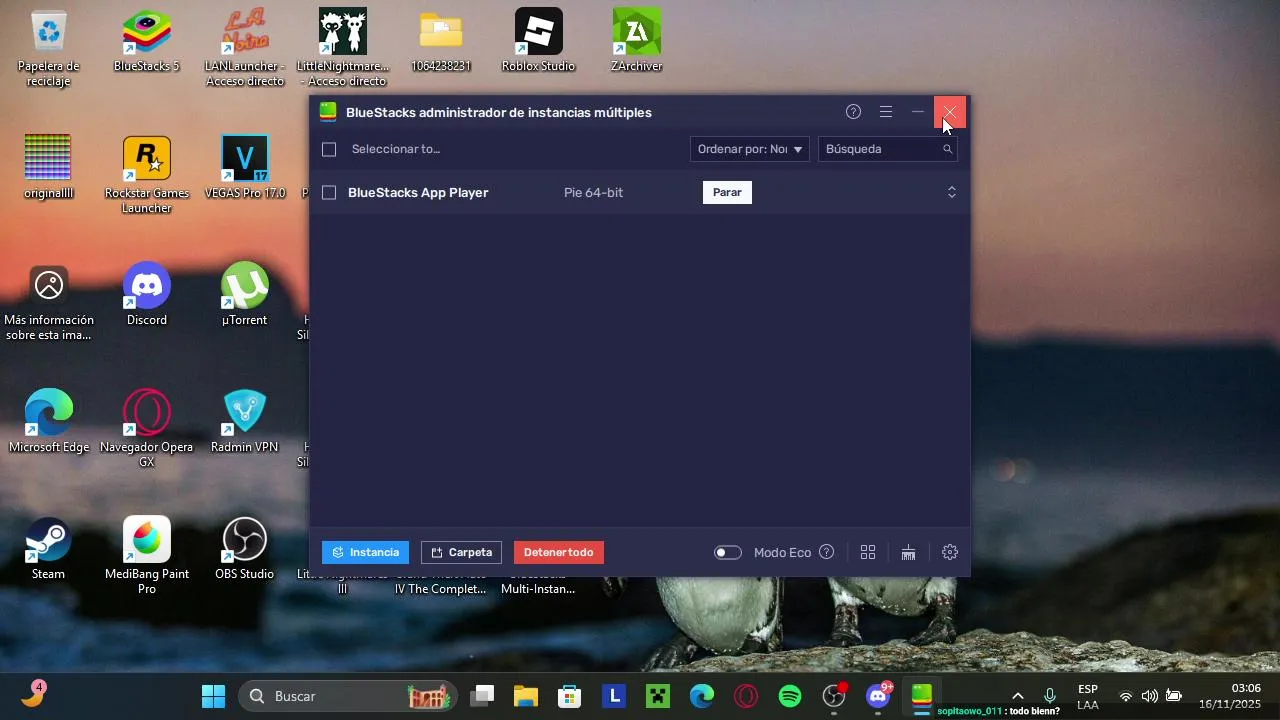Select the ZArchiver desktop icon

click(x=637, y=41)
